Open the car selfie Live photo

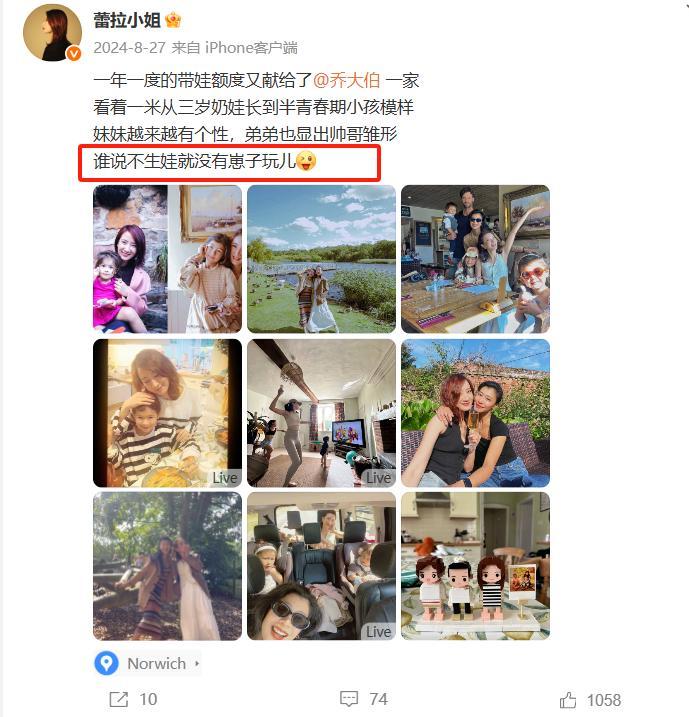pos(321,566)
